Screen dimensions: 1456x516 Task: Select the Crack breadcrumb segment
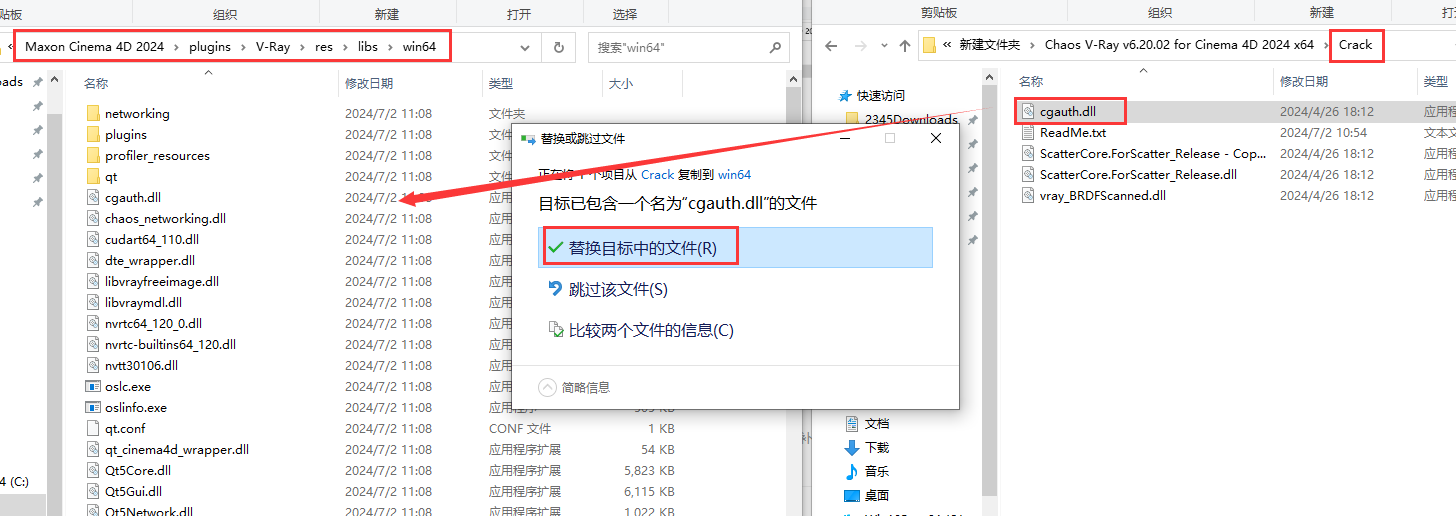pos(1355,45)
